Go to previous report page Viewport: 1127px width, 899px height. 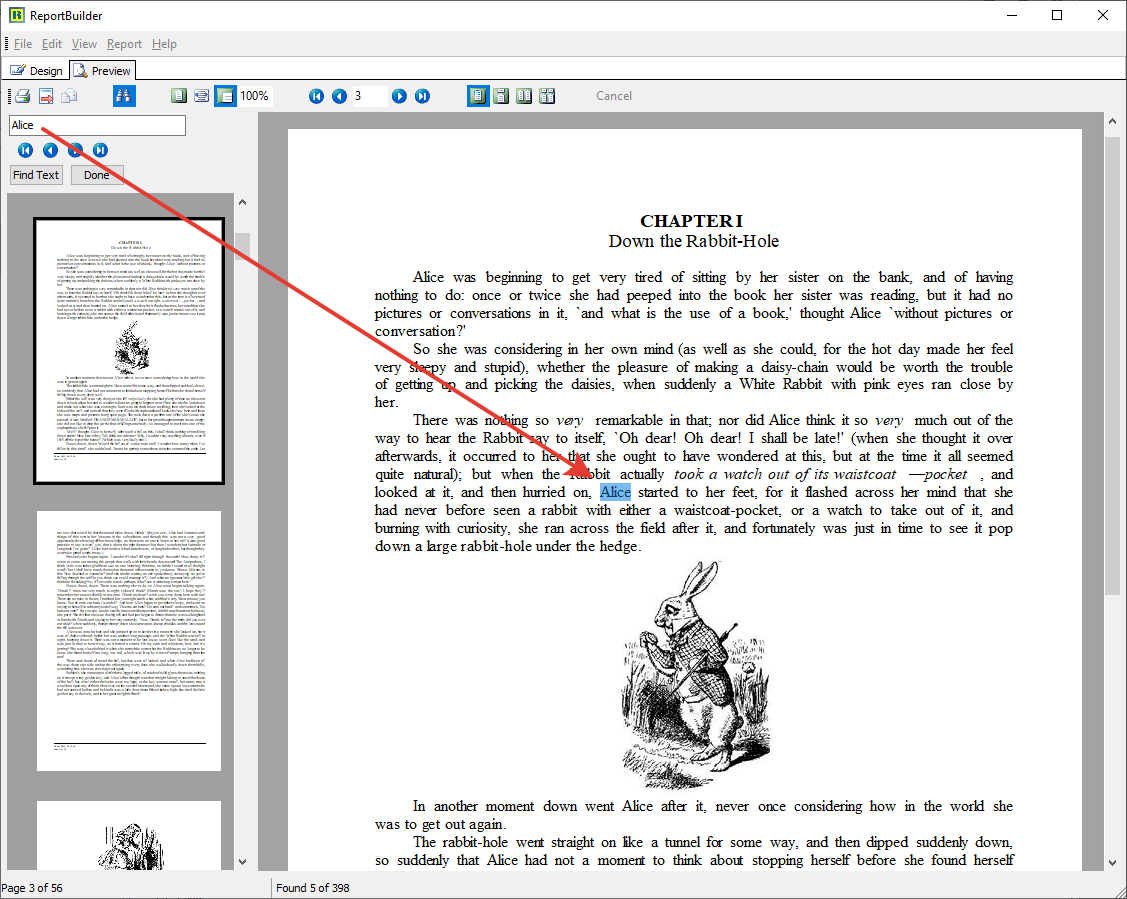point(339,96)
